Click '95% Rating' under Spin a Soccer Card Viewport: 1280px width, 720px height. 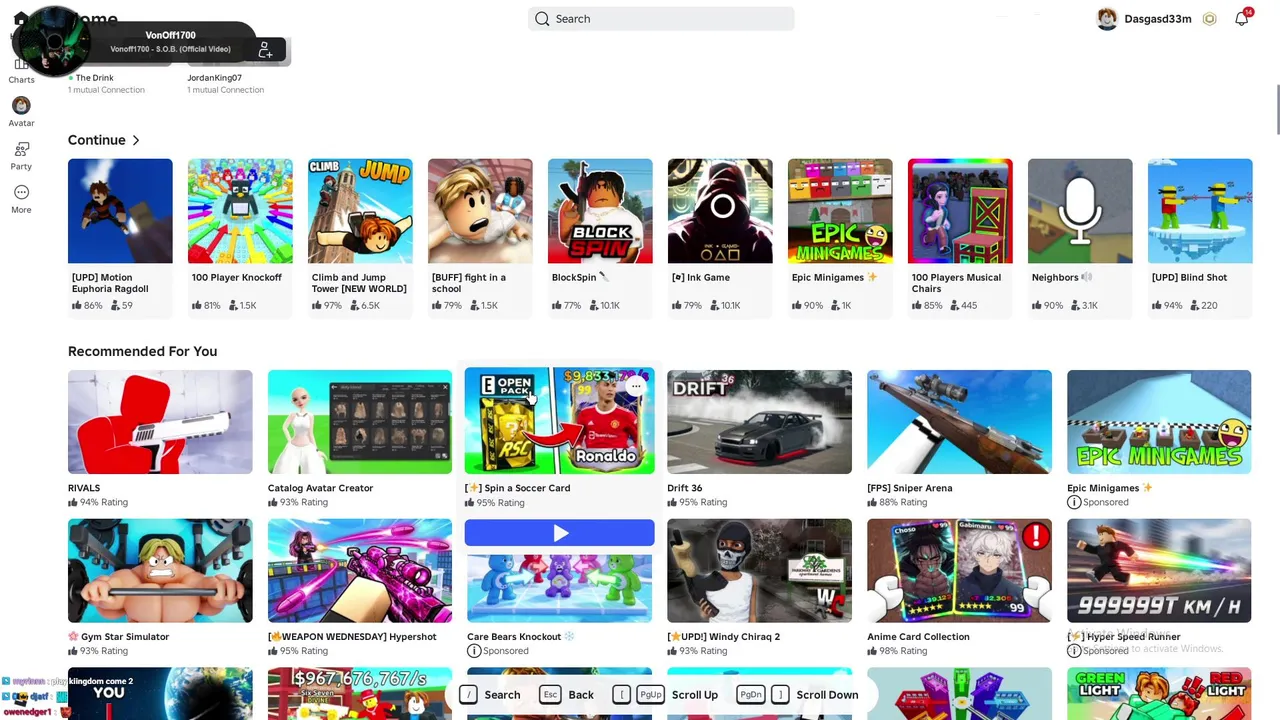click(501, 503)
